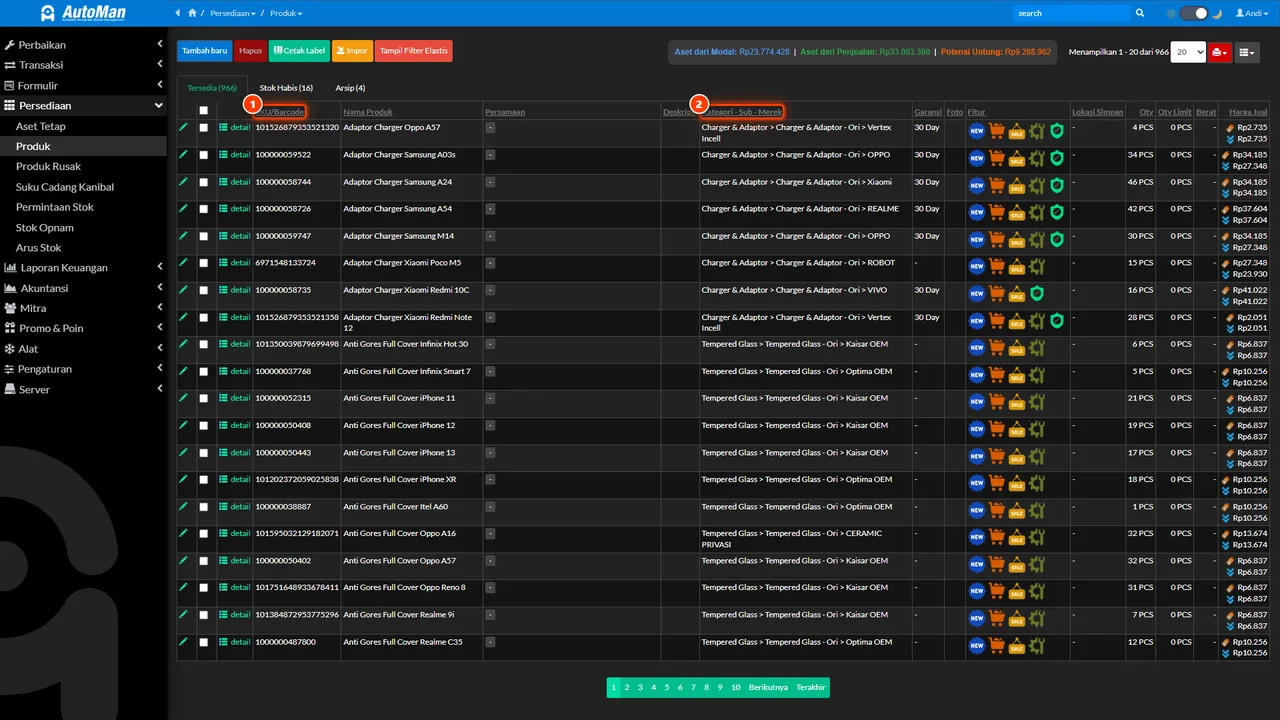Click the Persamaan minus button for Anti Gores Full Cover iPhone 13

[x=490, y=453]
